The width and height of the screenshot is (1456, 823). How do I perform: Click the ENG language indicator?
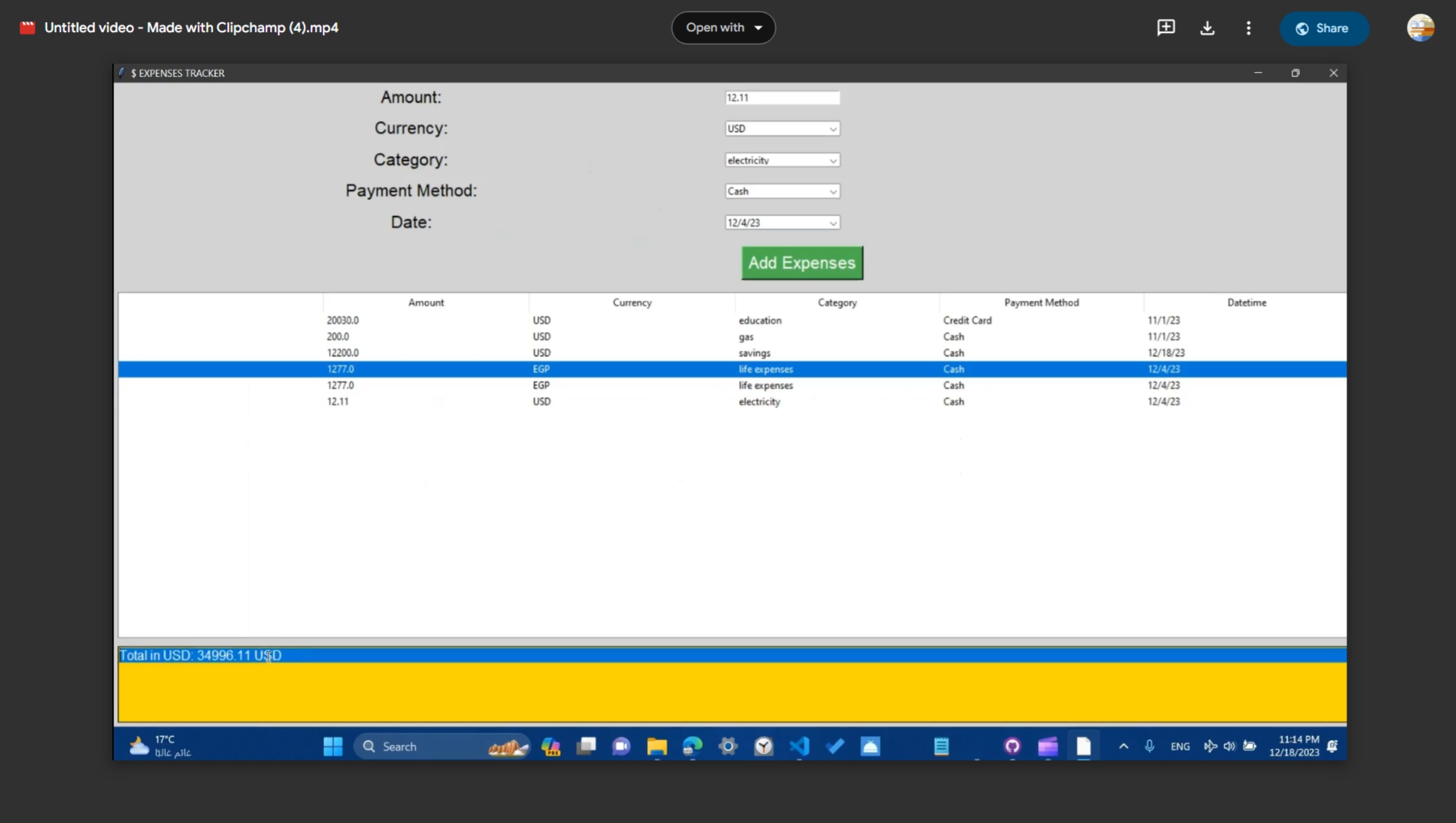tap(1181, 747)
